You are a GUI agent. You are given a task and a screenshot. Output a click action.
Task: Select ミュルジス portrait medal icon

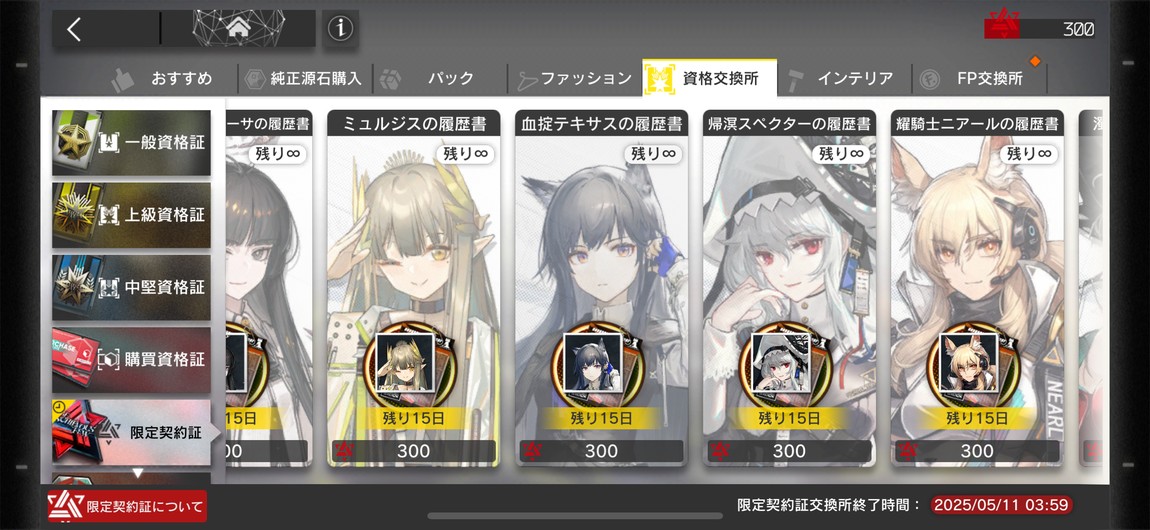coord(400,362)
